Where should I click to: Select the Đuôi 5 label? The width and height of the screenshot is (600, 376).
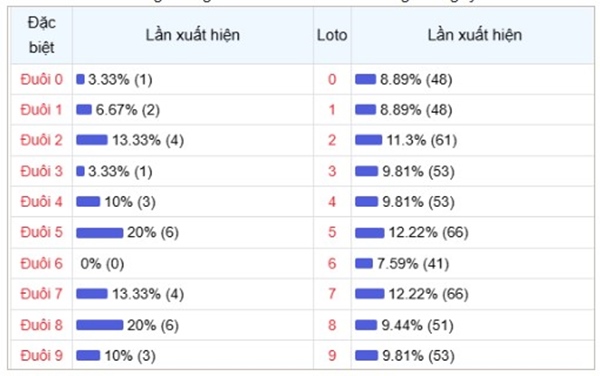[41, 232]
